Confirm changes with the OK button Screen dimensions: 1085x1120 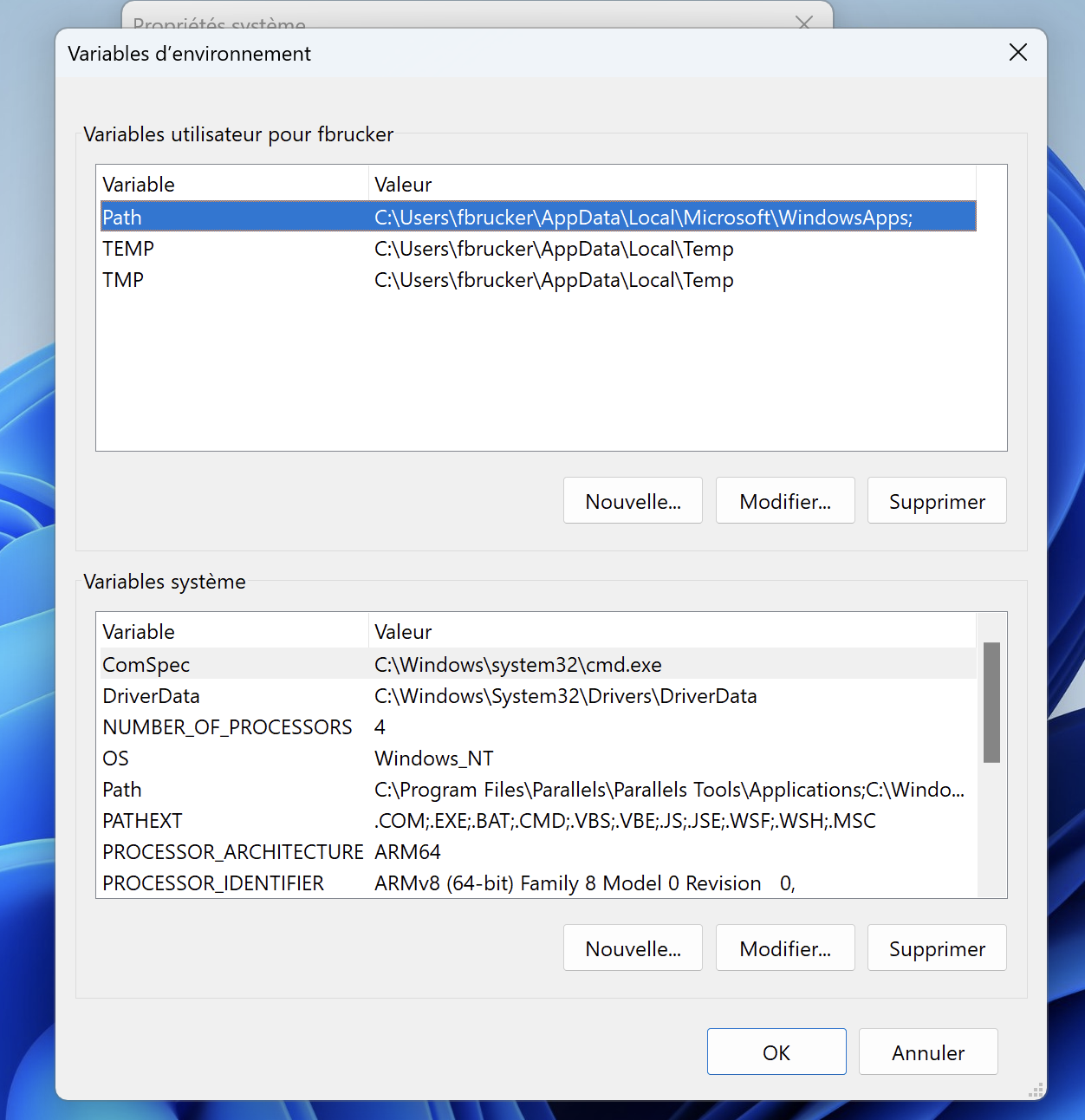(776, 1052)
